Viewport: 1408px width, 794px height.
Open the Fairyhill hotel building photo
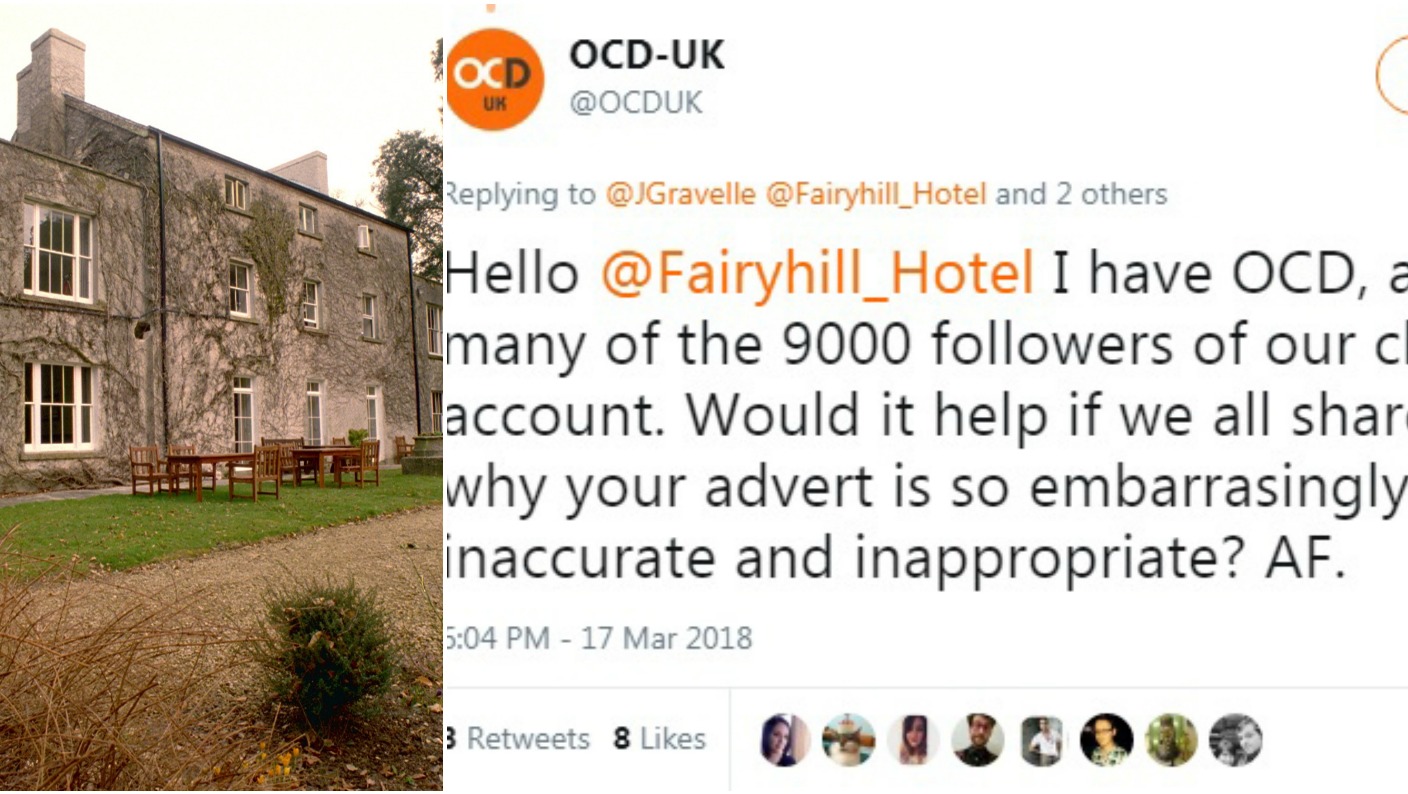[x=221, y=397]
